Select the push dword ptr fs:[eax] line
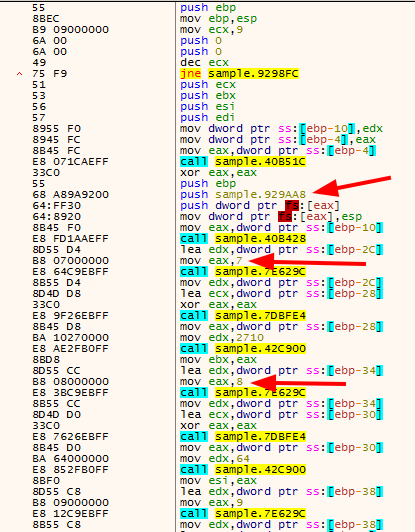415x532 pixels. [260, 206]
